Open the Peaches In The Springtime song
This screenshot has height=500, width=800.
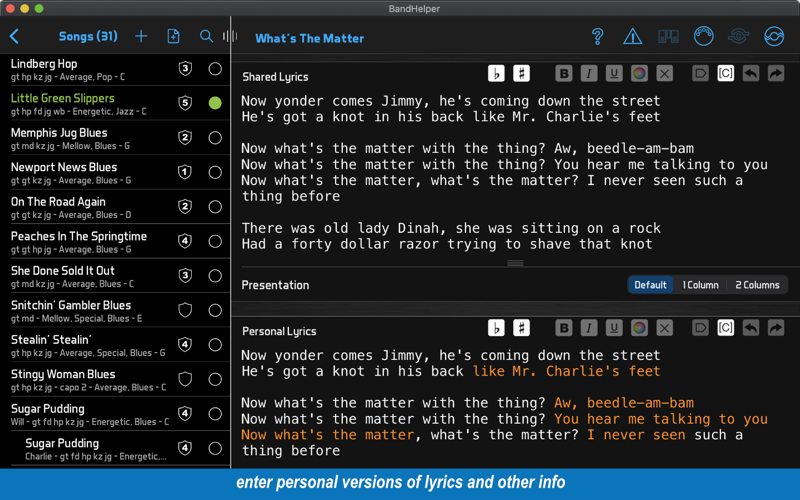115,241
